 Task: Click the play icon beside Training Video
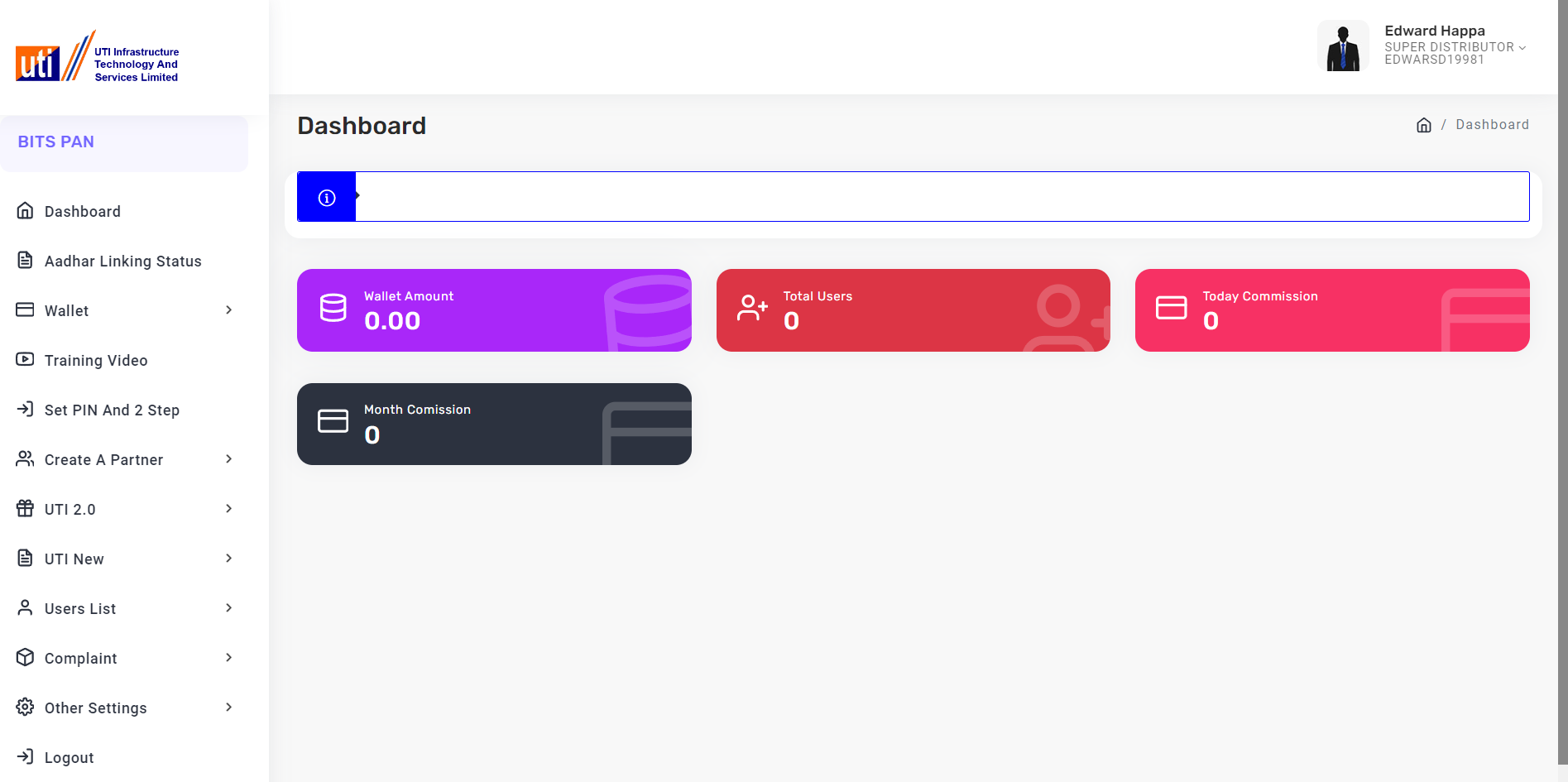point(26,359)
